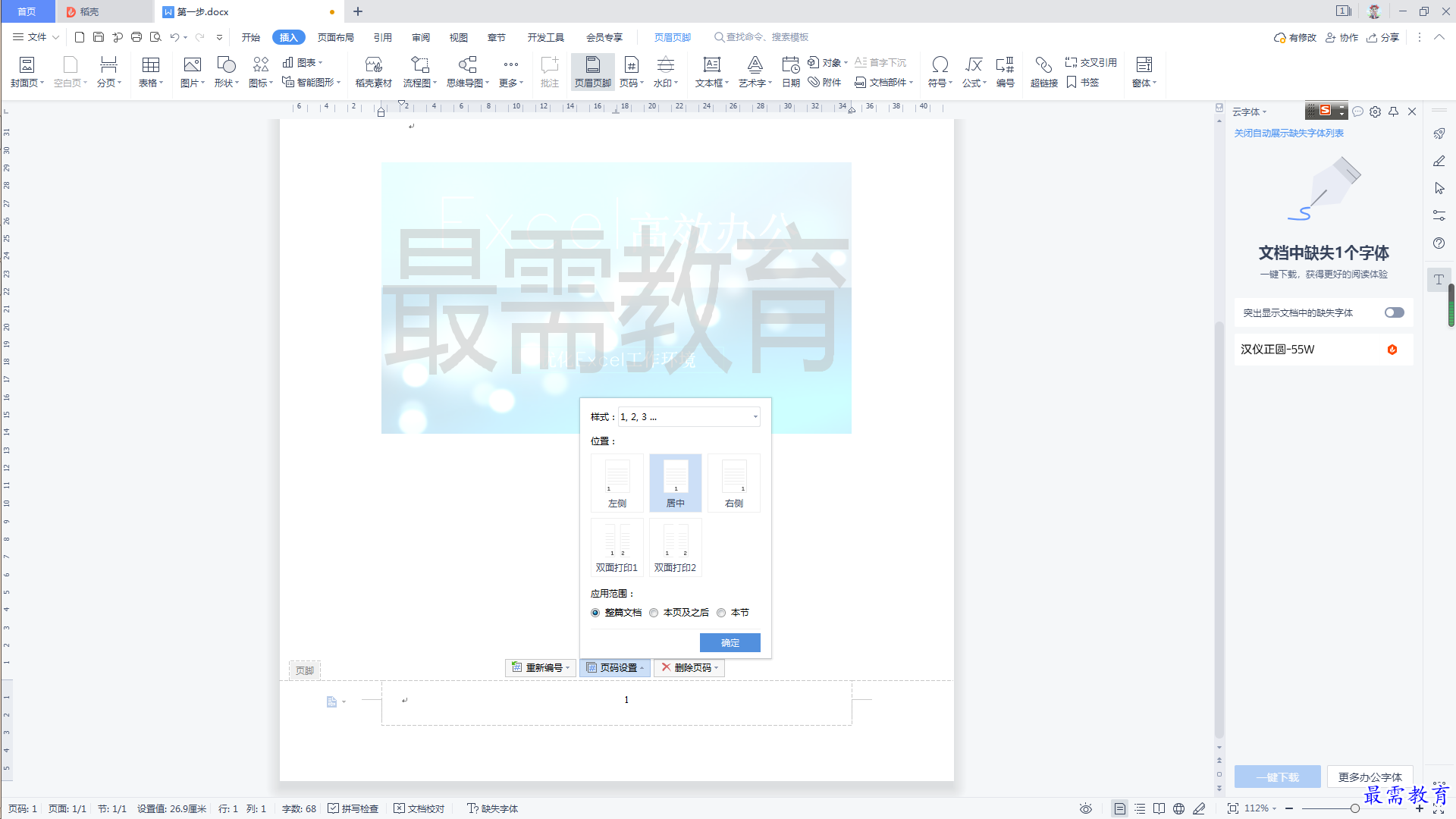
Task: Click the Print icon in quick toolbar
Action: pyautogui.click(x=136, y=37)
